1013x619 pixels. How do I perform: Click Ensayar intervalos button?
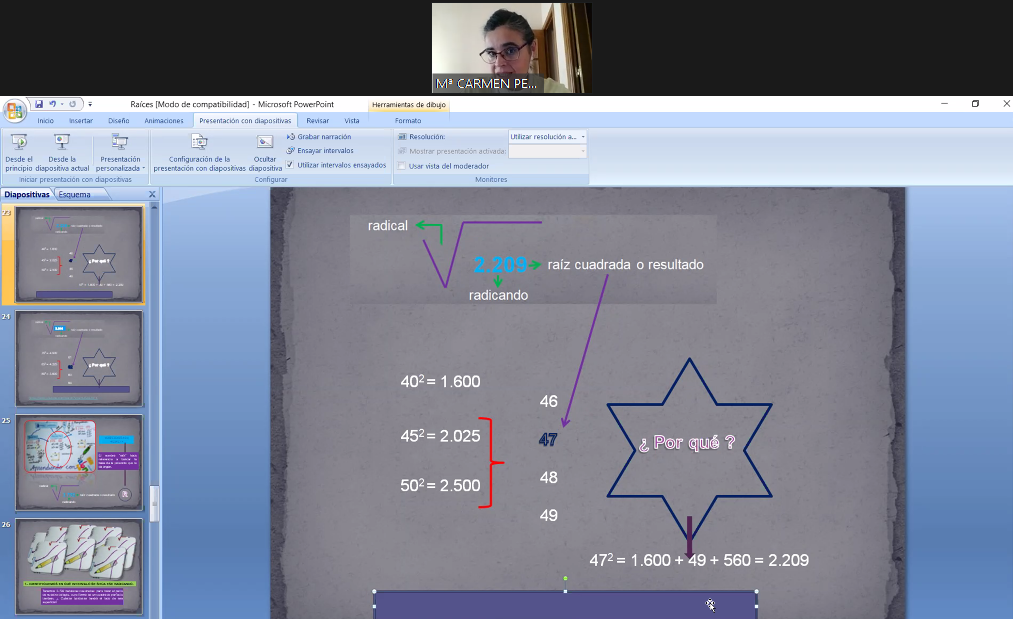coord(324,150)
